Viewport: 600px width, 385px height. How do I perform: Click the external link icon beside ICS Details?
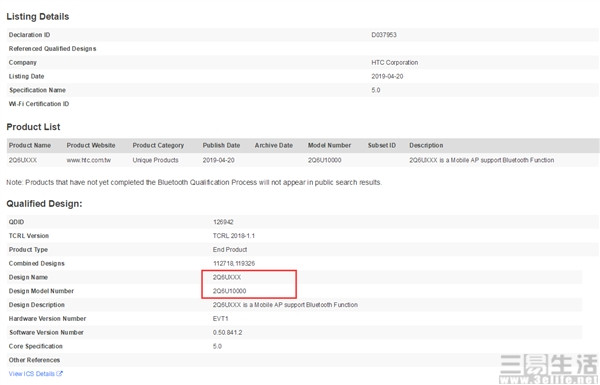[60, 374]
